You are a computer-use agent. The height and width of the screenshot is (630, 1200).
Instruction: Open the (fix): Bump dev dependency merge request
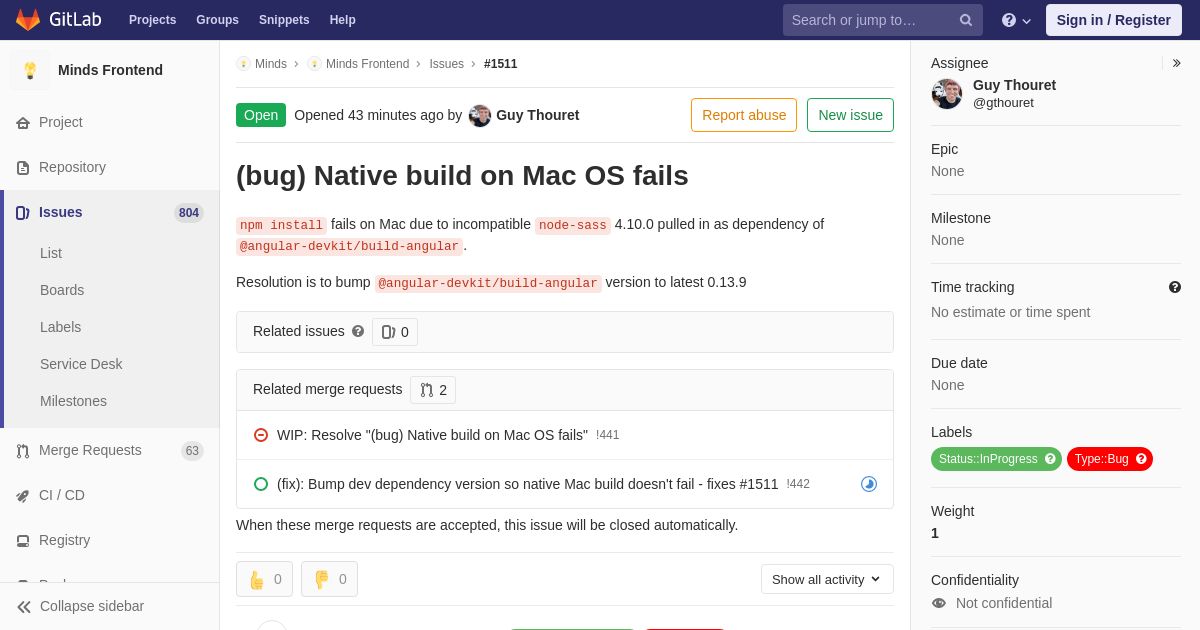(527, 484)
